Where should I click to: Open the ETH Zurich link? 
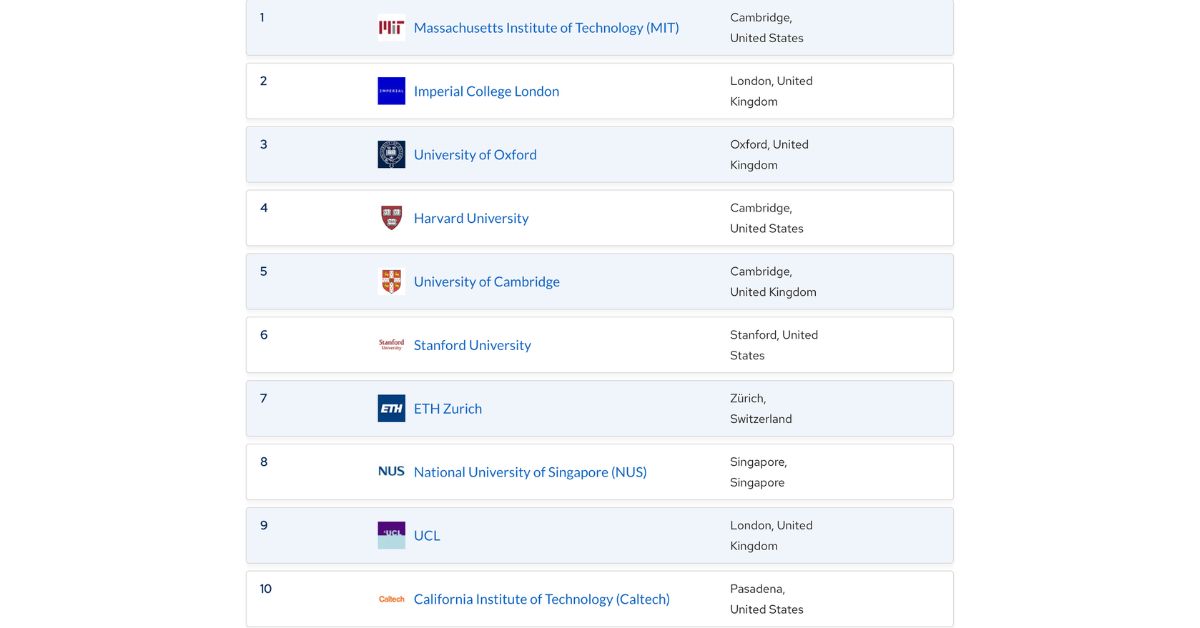[x=447, y=409]
